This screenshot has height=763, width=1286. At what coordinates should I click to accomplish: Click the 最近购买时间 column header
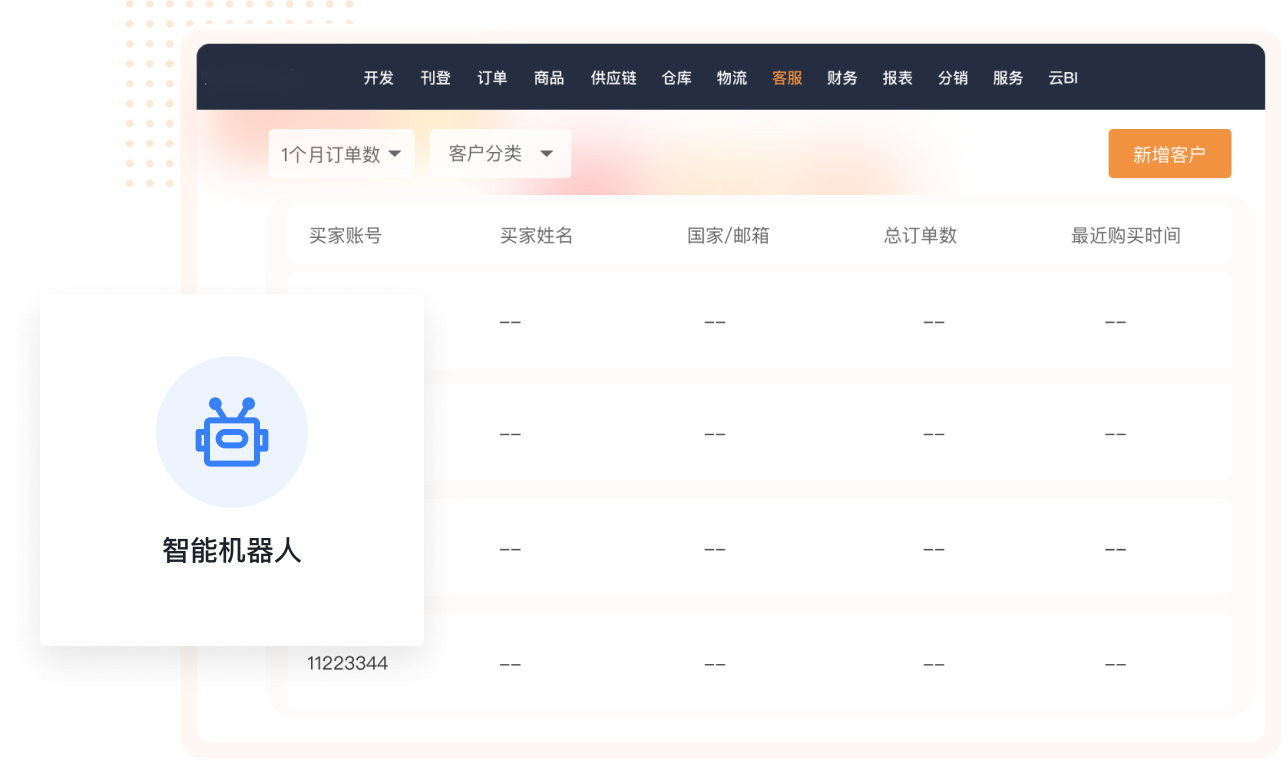tap(1125, 236)
